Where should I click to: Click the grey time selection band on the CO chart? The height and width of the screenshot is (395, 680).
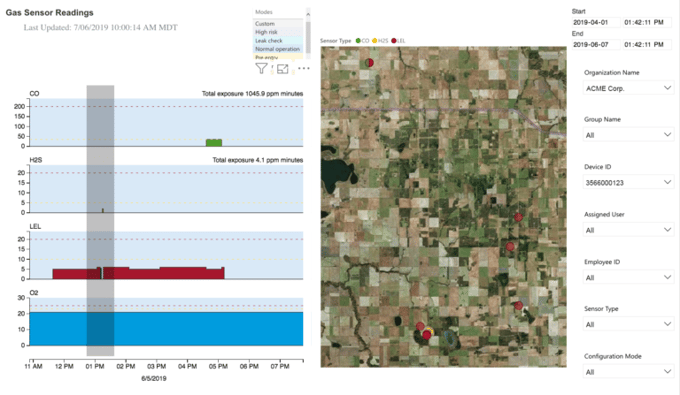pyautogui.click(x=100, y=122)
